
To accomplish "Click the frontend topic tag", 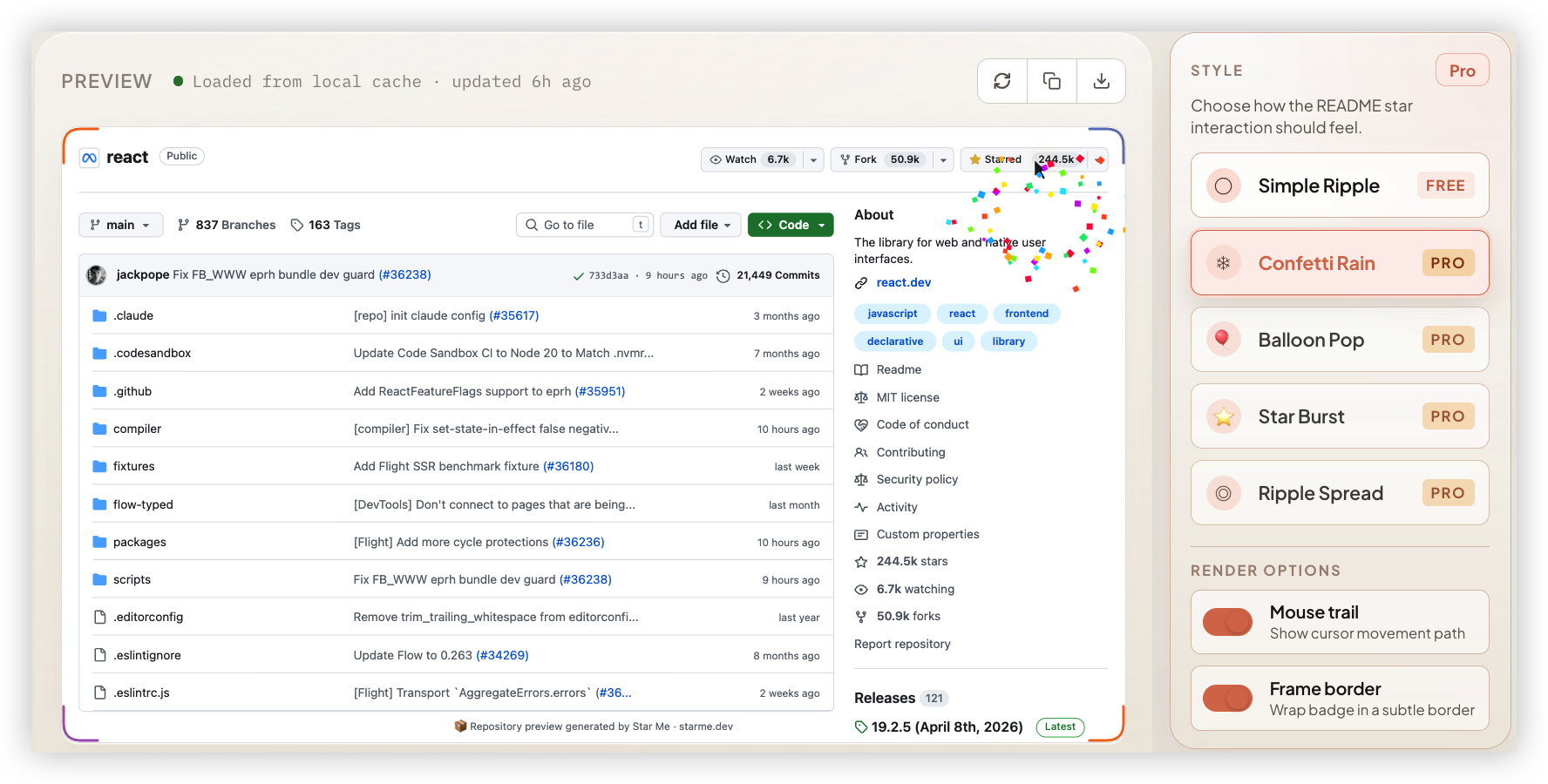I will (x=1027, y=314).
